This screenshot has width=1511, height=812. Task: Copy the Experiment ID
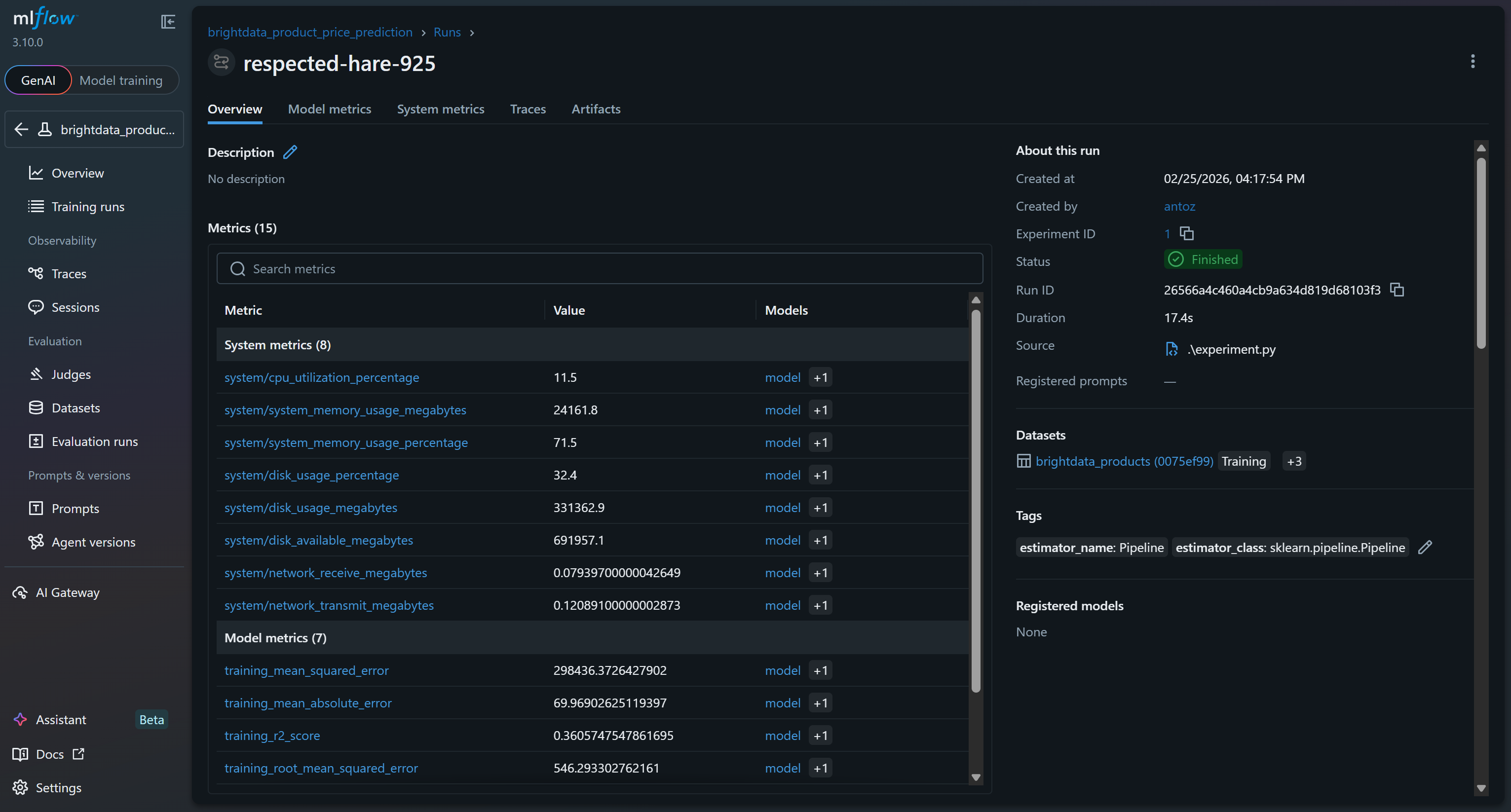click(1187, 233)
